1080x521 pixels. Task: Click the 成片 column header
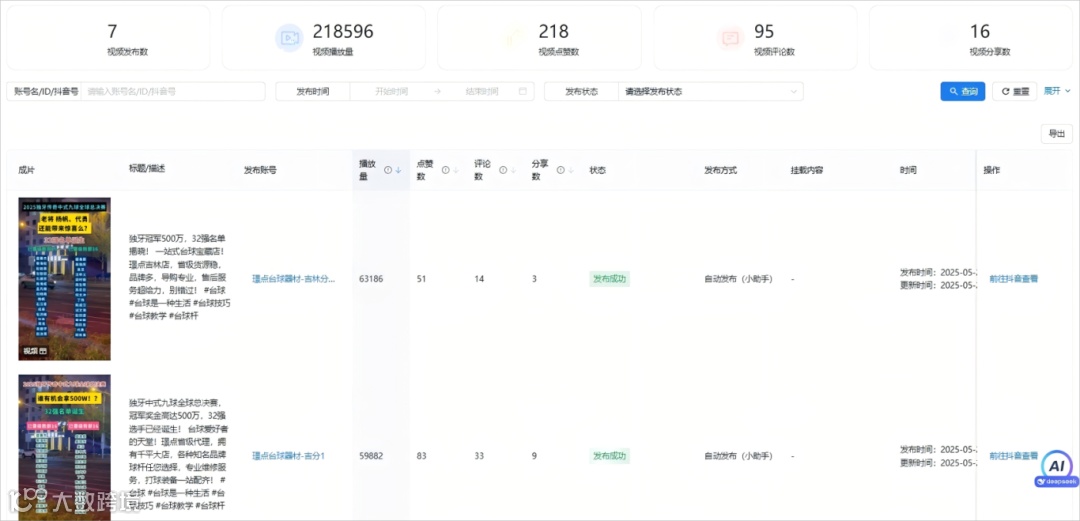click(x=27, y=170)
